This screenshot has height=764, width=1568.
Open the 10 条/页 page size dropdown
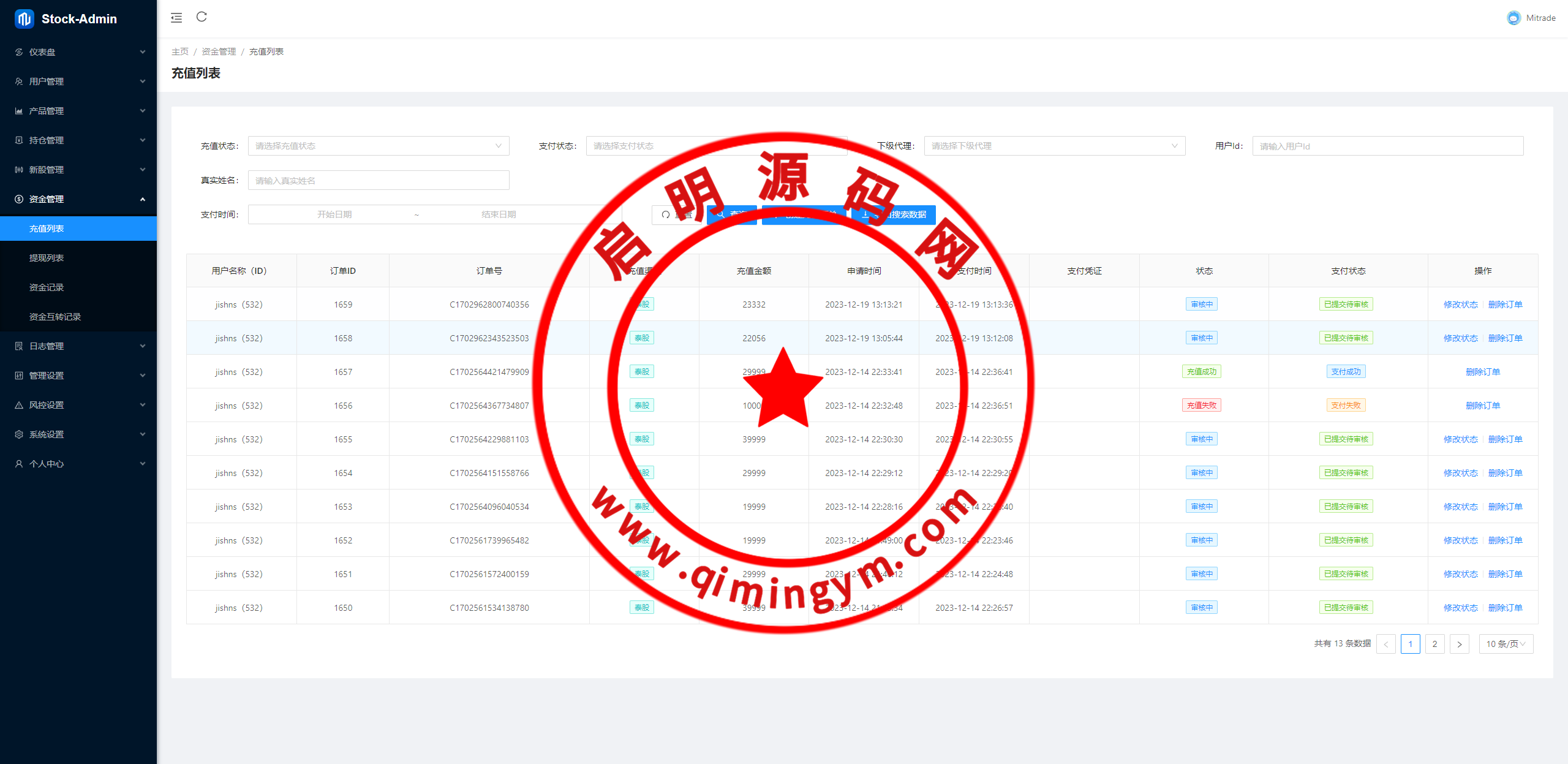pyautogui.click(x=1506, y=644)
